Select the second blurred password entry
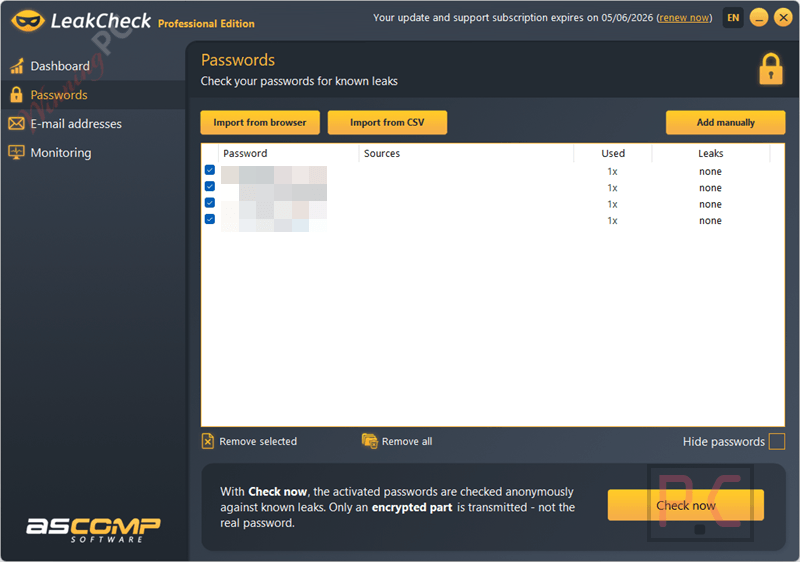This screenshot has width=800, height=562. coord(274,192)
